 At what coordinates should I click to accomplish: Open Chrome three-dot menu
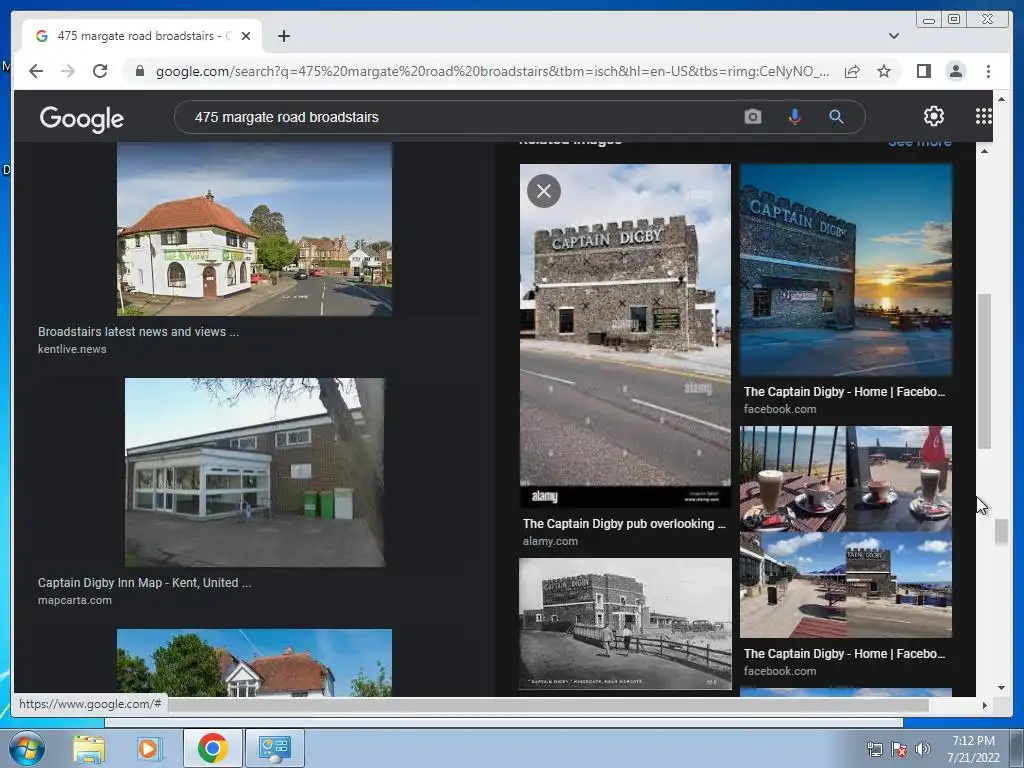tap(988, 71)
